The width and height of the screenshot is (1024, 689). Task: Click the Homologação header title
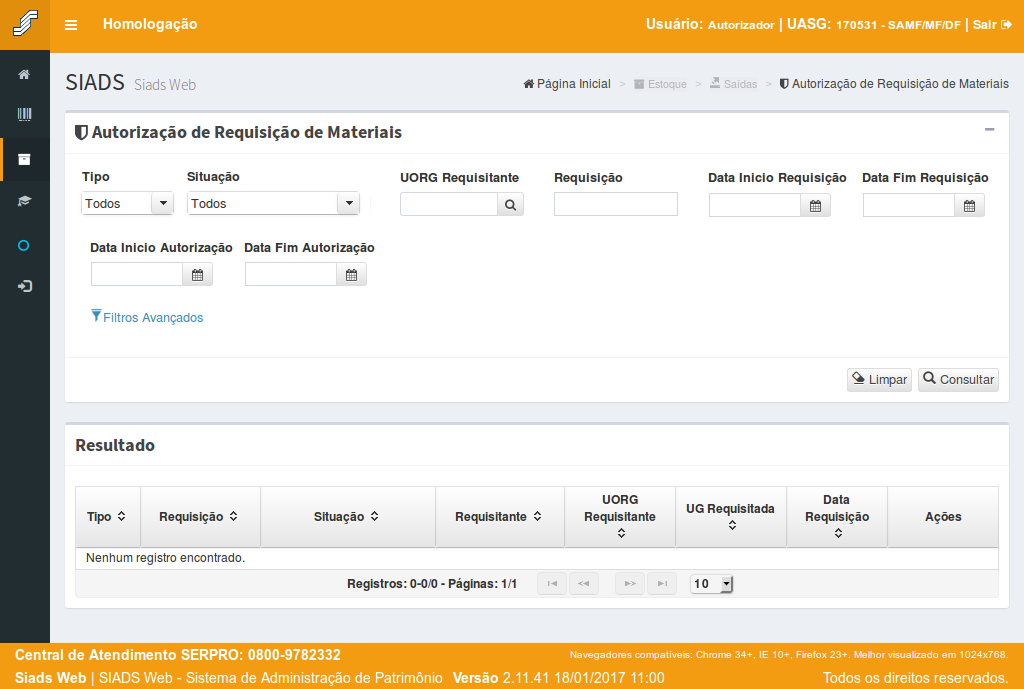[x=150, y=24]
